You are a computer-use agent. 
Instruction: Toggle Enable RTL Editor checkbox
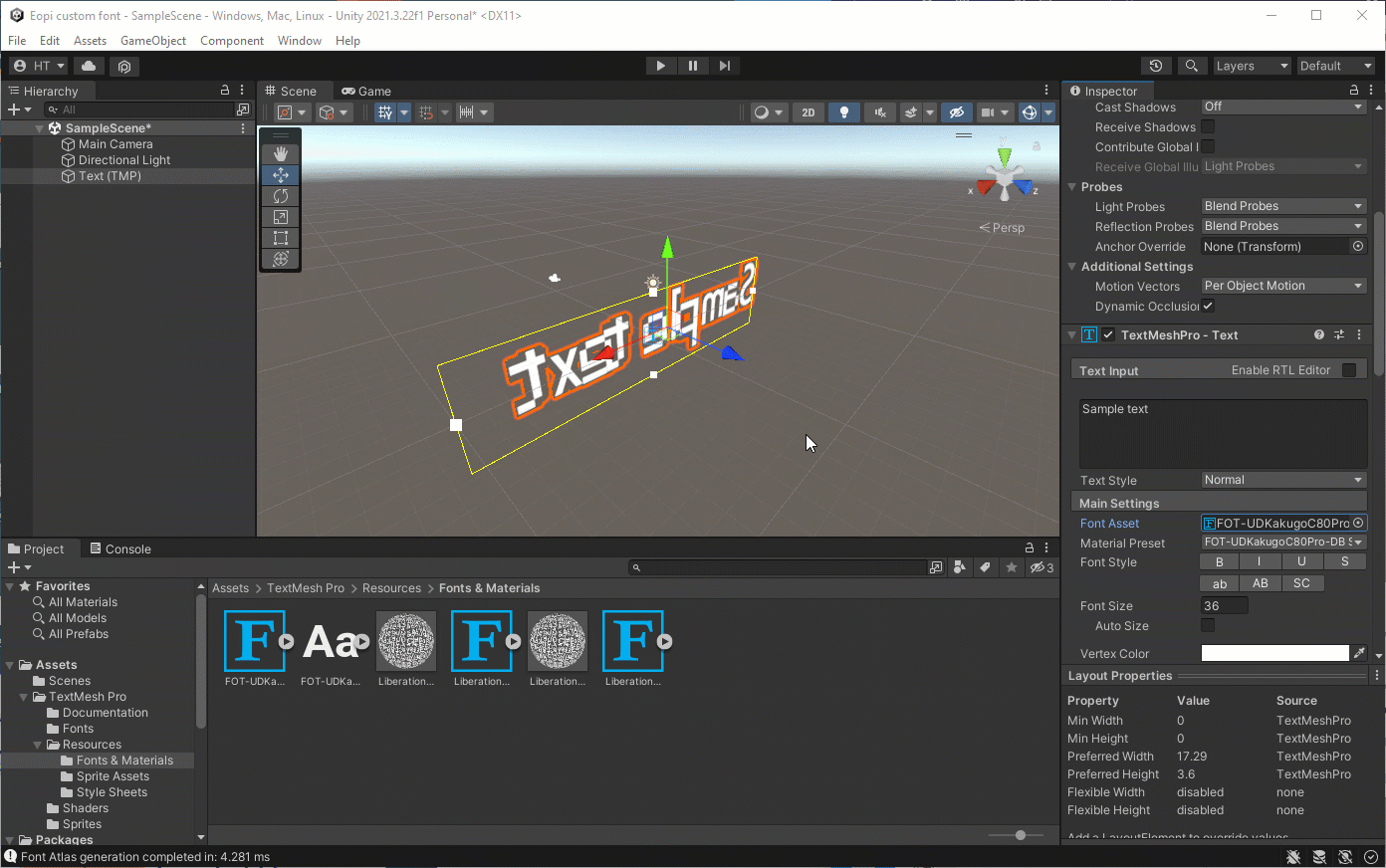coord(1349,370)
